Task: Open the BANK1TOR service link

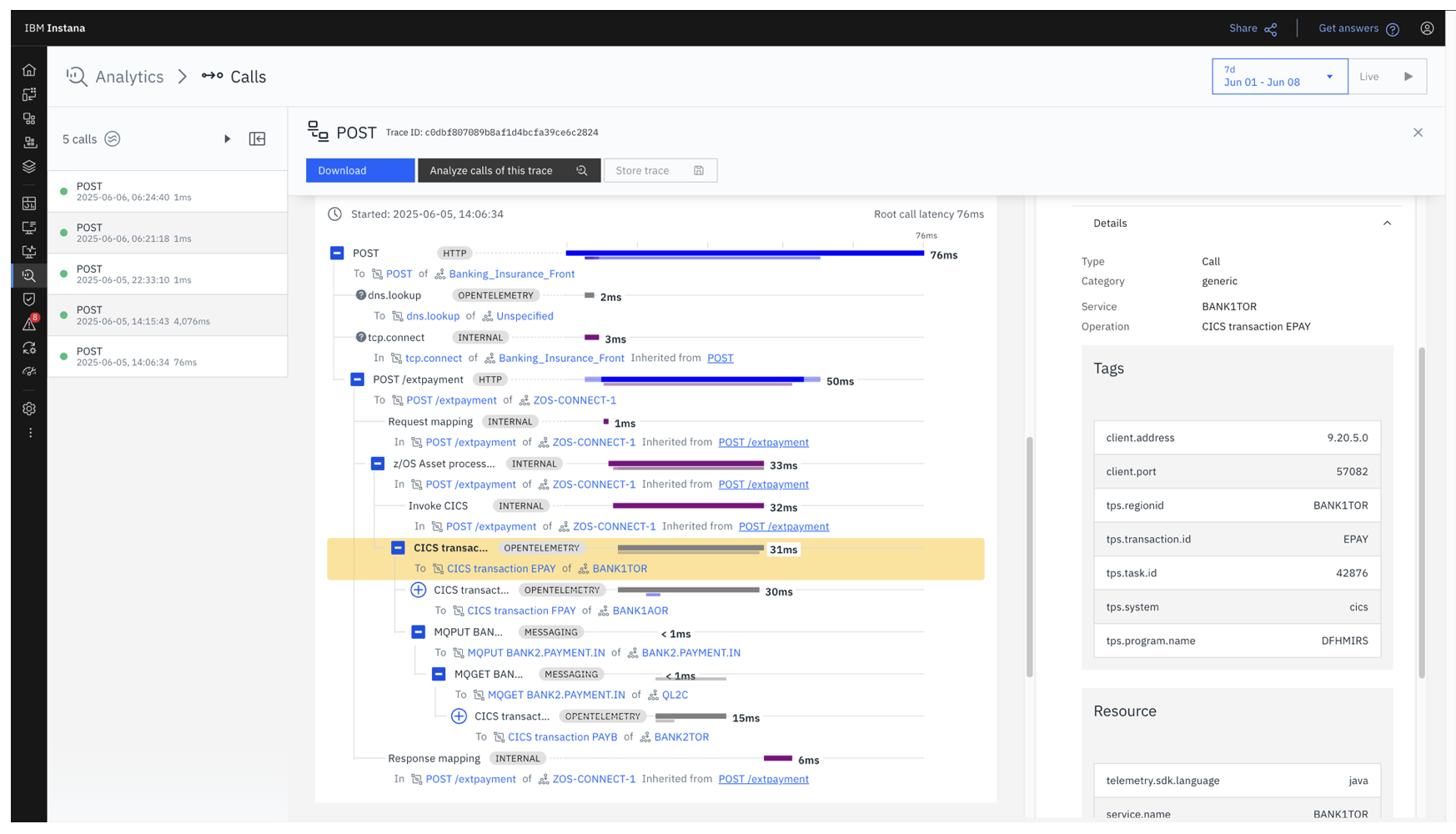Action: (x=620, y=569)
